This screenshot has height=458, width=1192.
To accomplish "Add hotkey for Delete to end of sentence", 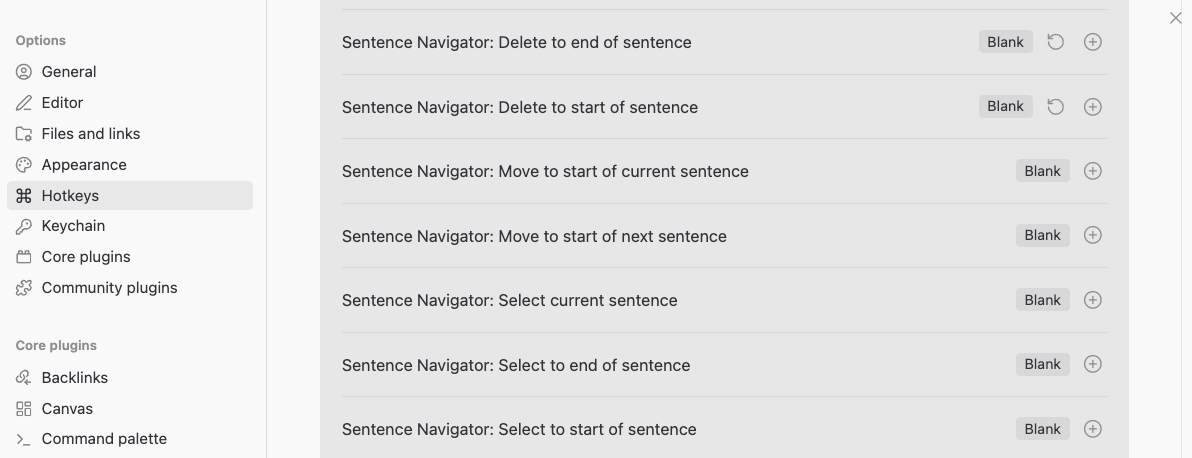I will coord(1093,42).
